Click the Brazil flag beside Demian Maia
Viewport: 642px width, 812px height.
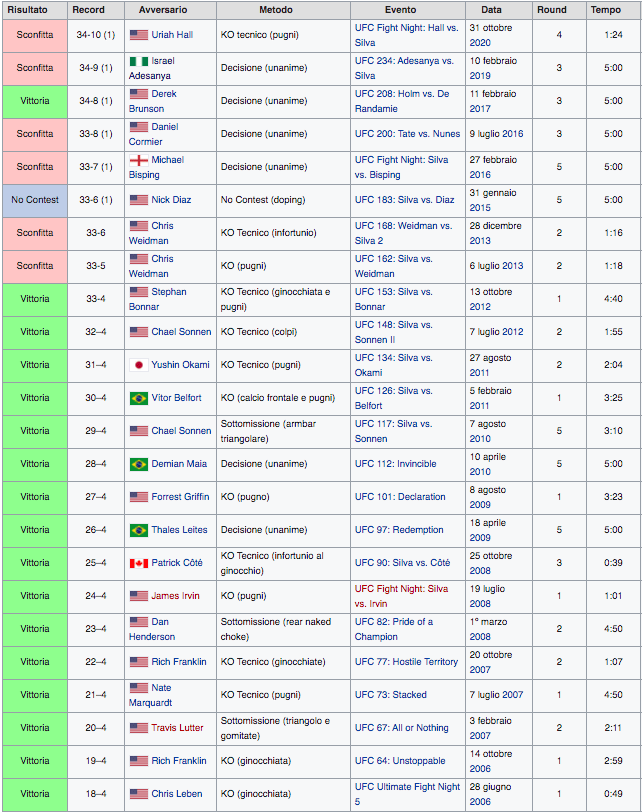pyautogui.click(x=139, y=464)
